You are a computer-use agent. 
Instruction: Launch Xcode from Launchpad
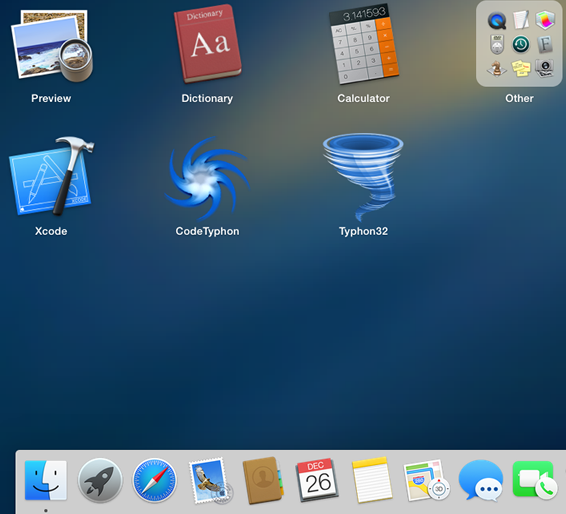(x=51, y=176)
